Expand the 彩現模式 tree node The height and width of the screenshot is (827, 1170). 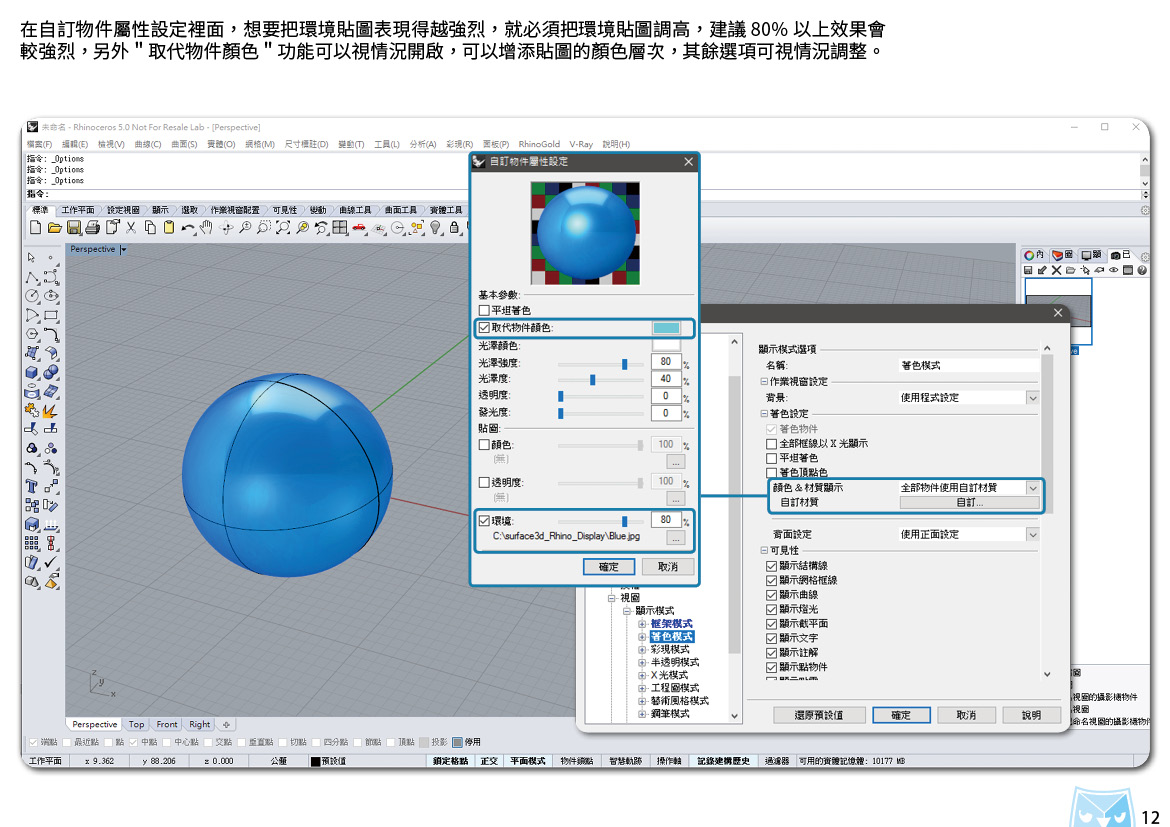click(642, 649)
